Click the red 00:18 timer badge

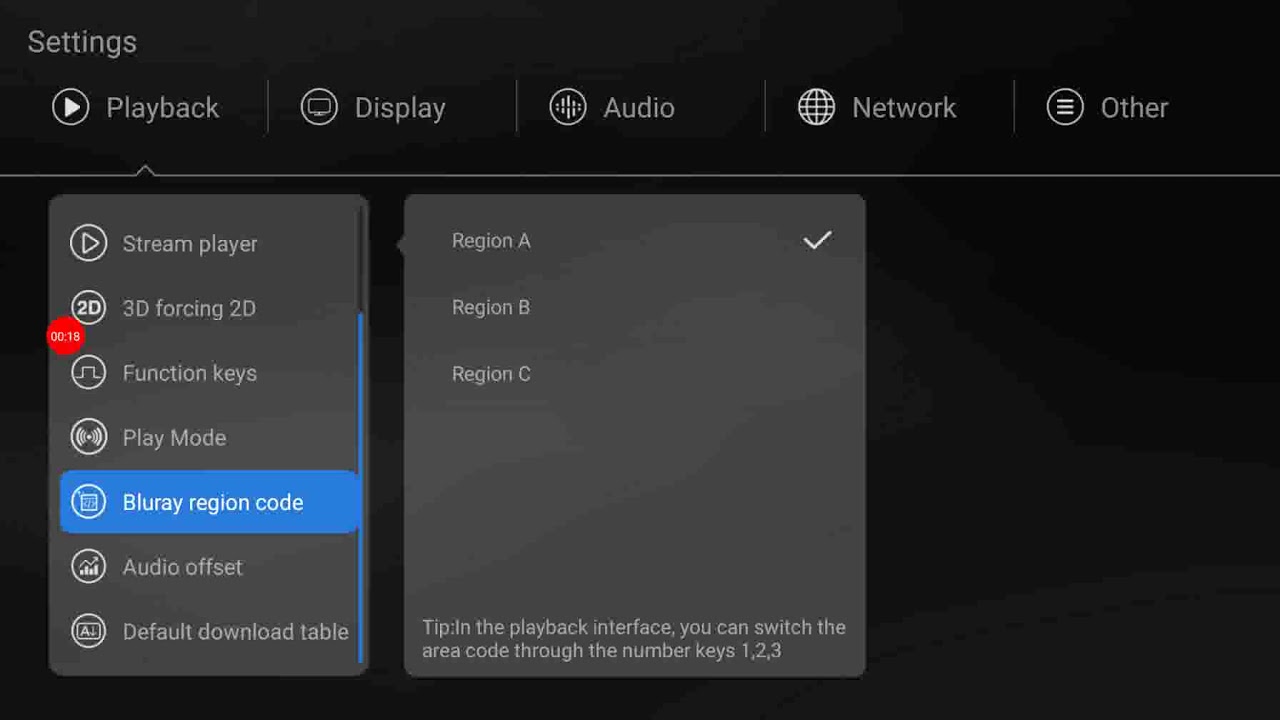coord(65,336)
